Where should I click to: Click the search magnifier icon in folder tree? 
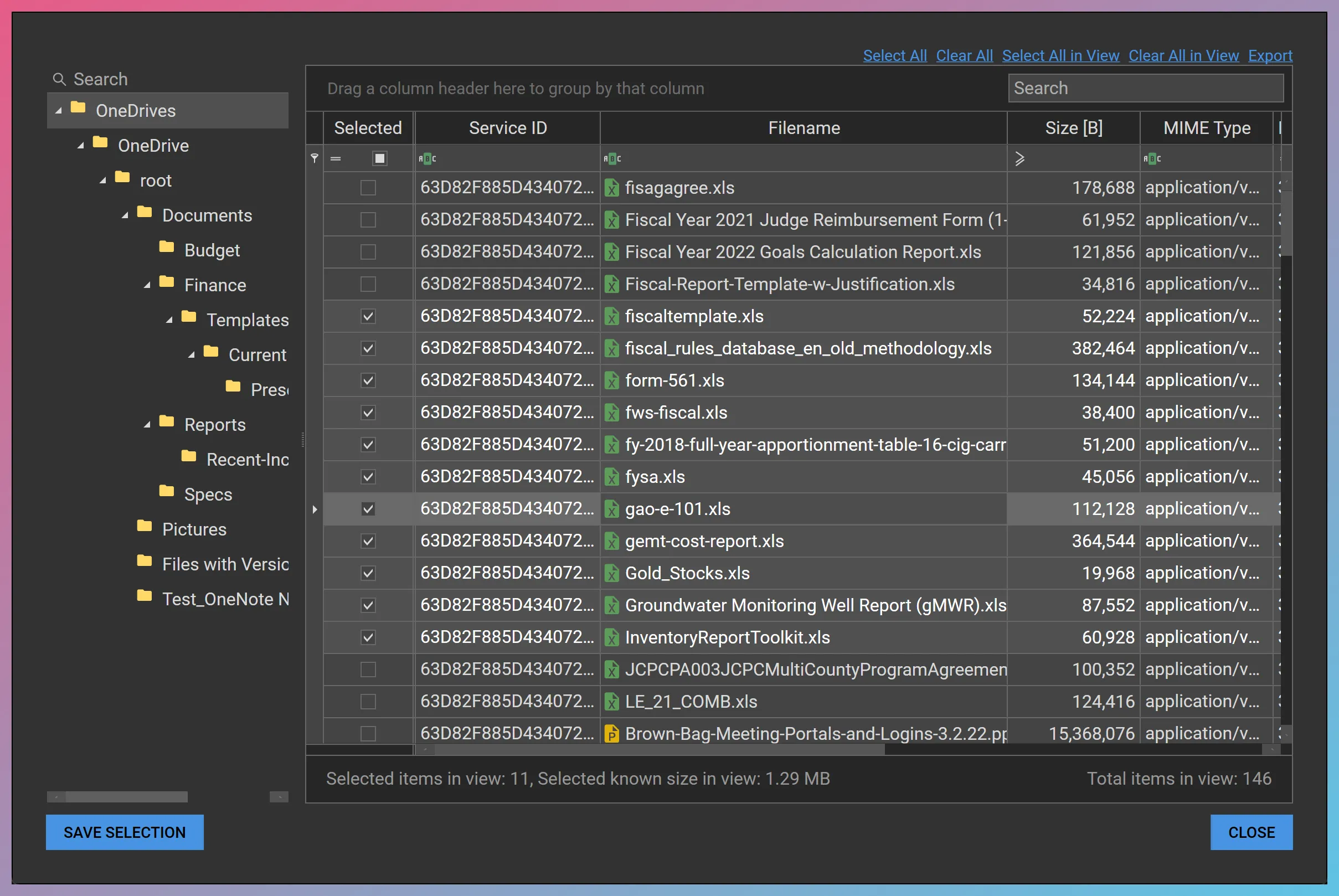pos(59,79)
